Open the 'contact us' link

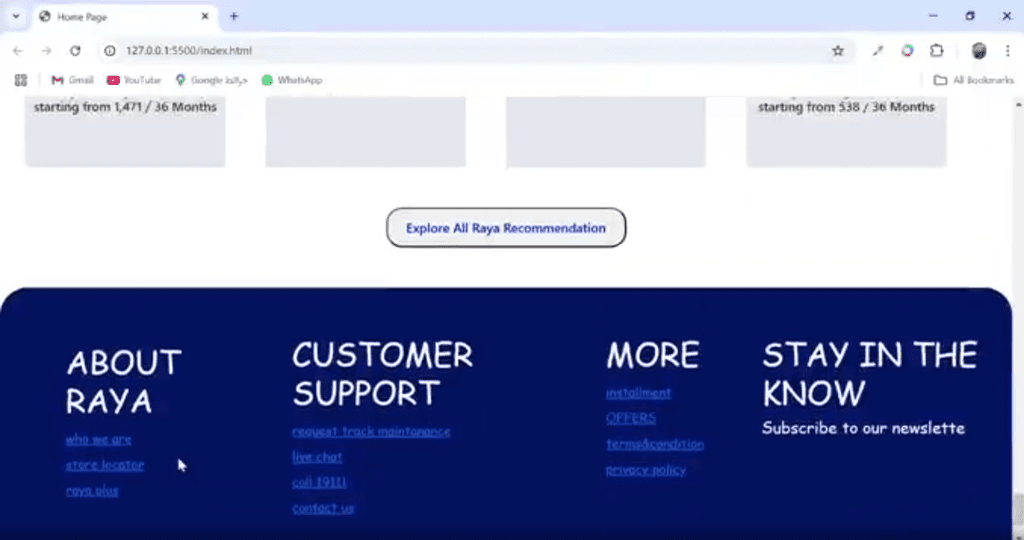tap(323, 508)
